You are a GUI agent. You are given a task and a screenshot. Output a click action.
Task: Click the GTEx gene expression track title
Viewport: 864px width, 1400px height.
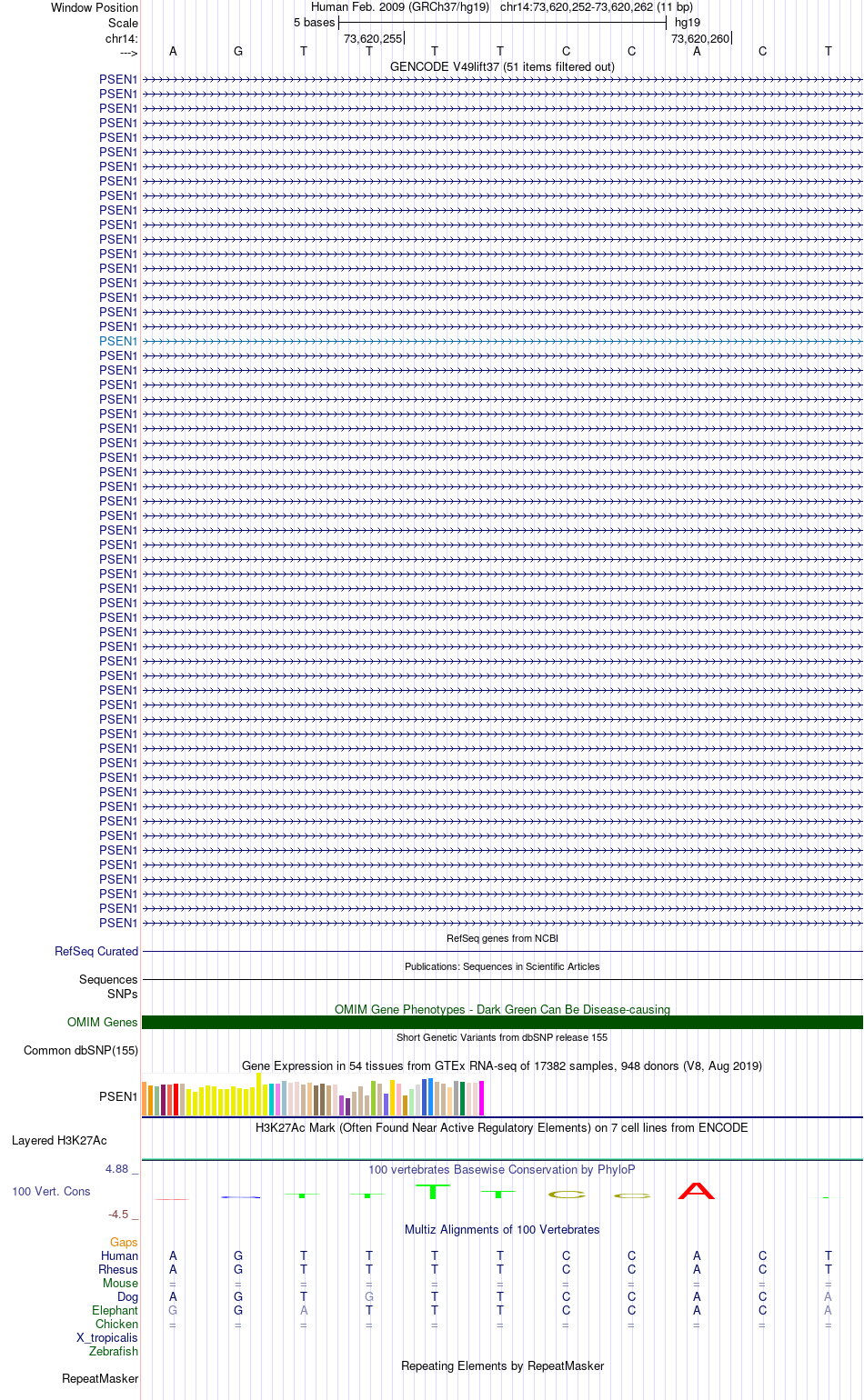(x=502, y=1065)
